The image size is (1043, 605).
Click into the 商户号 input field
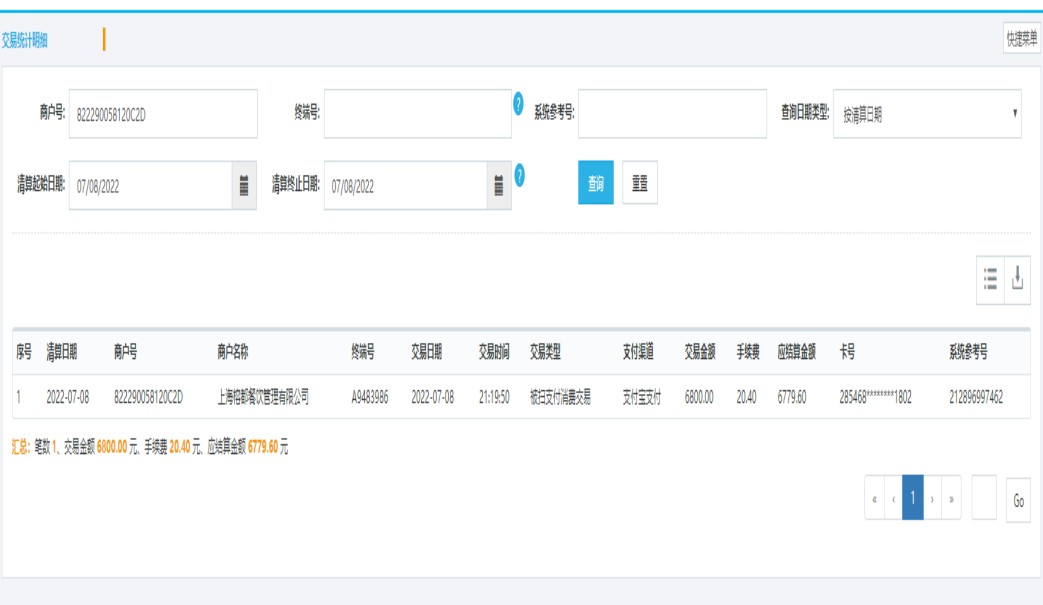[163, 115]
